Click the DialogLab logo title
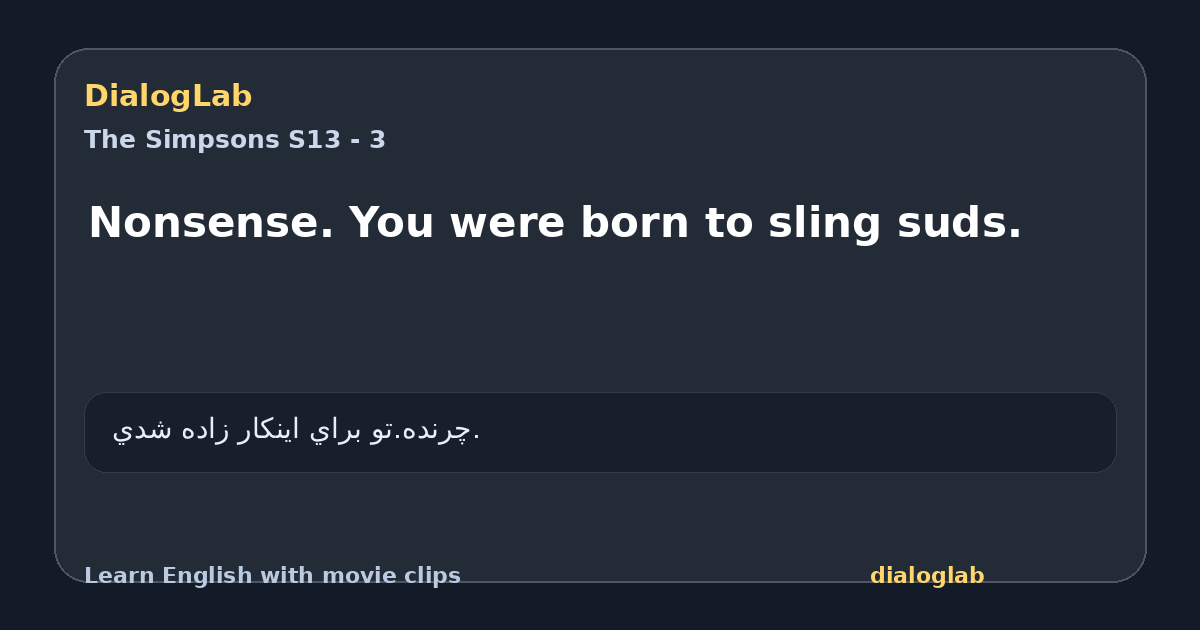Image resolution: width=1200 pixels, height=630 pixels. click(x=168, y=96)
